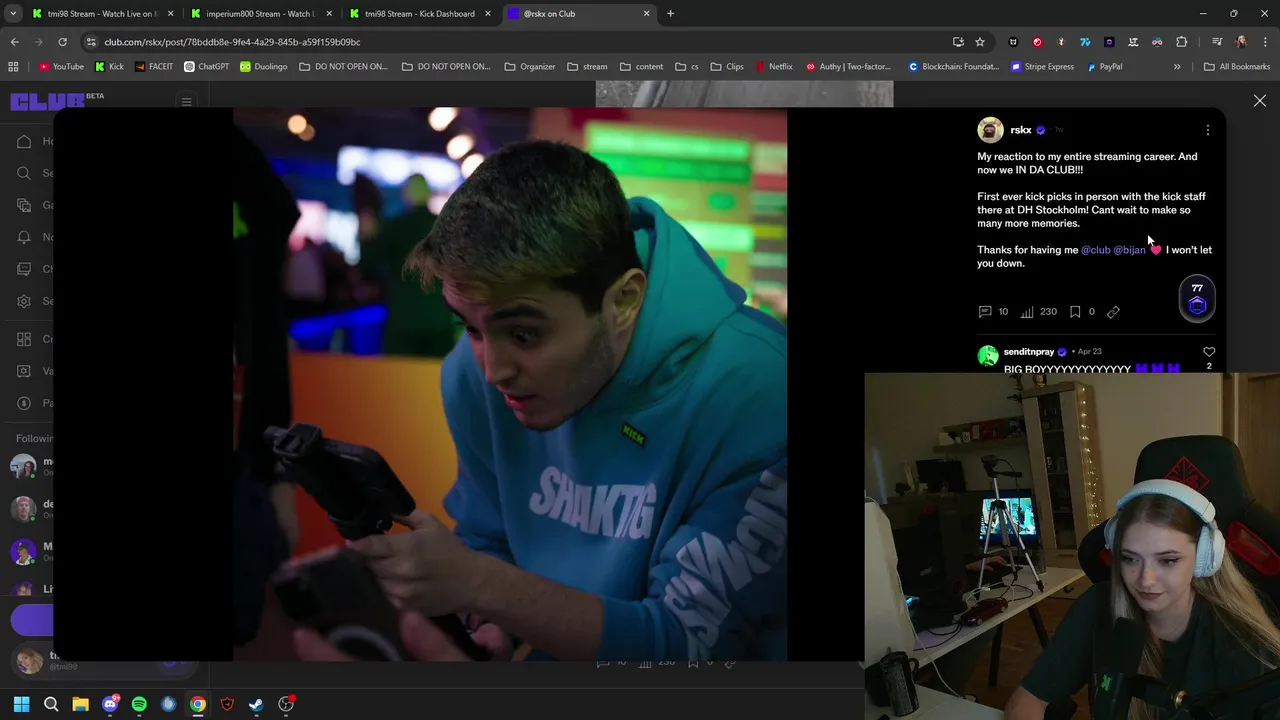Click the post video of the man in a hoodie
The width and height of the screenshot is (1280, 720).
510,385
